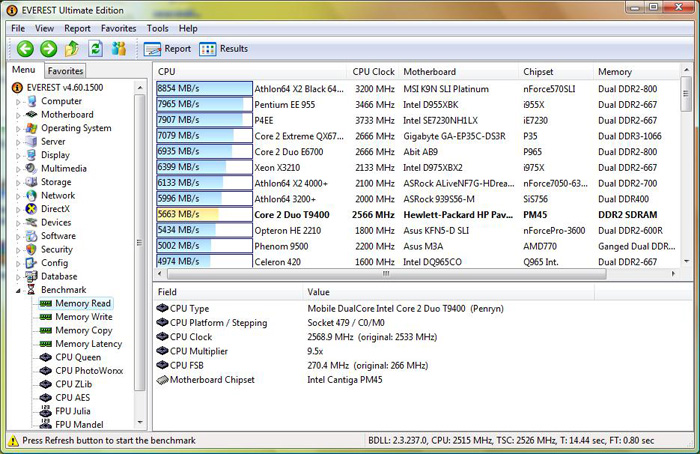Open the File menu
700x454 pixels.
click(18, 29)
